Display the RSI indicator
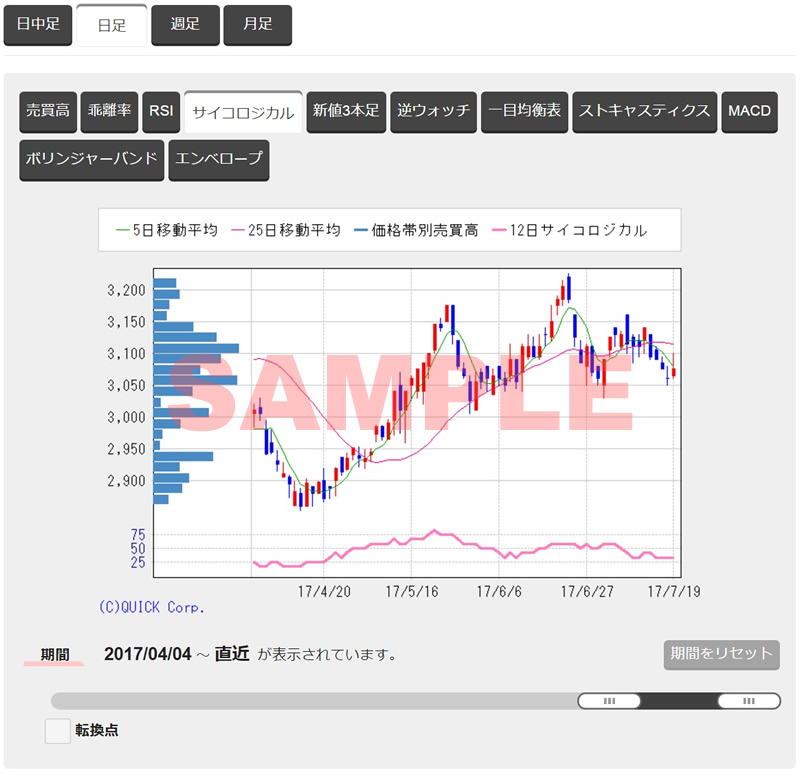The image size is (800, 784). pyautogui.click(x=161, y=112)
